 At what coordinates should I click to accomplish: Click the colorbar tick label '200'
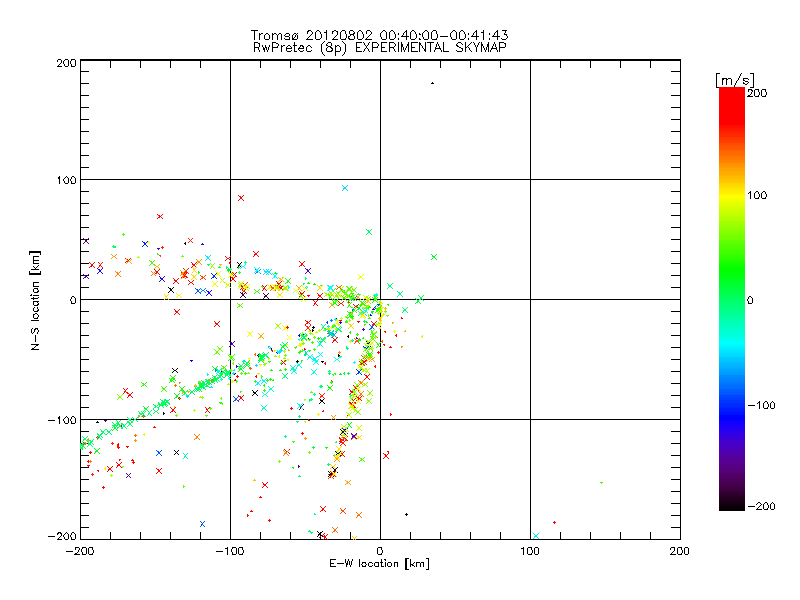tap(757, 93)
